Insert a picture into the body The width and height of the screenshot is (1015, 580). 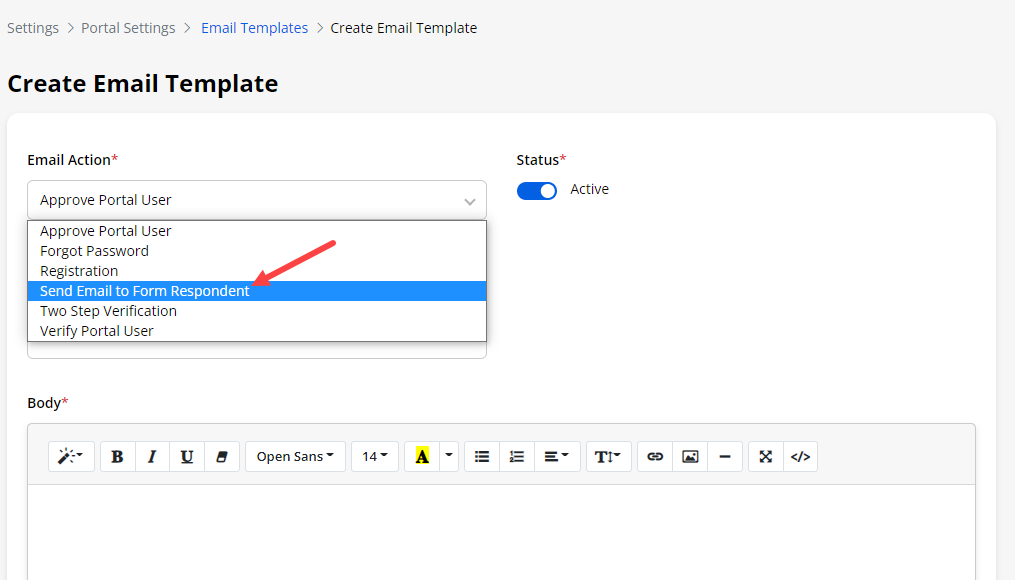point(690,456)
